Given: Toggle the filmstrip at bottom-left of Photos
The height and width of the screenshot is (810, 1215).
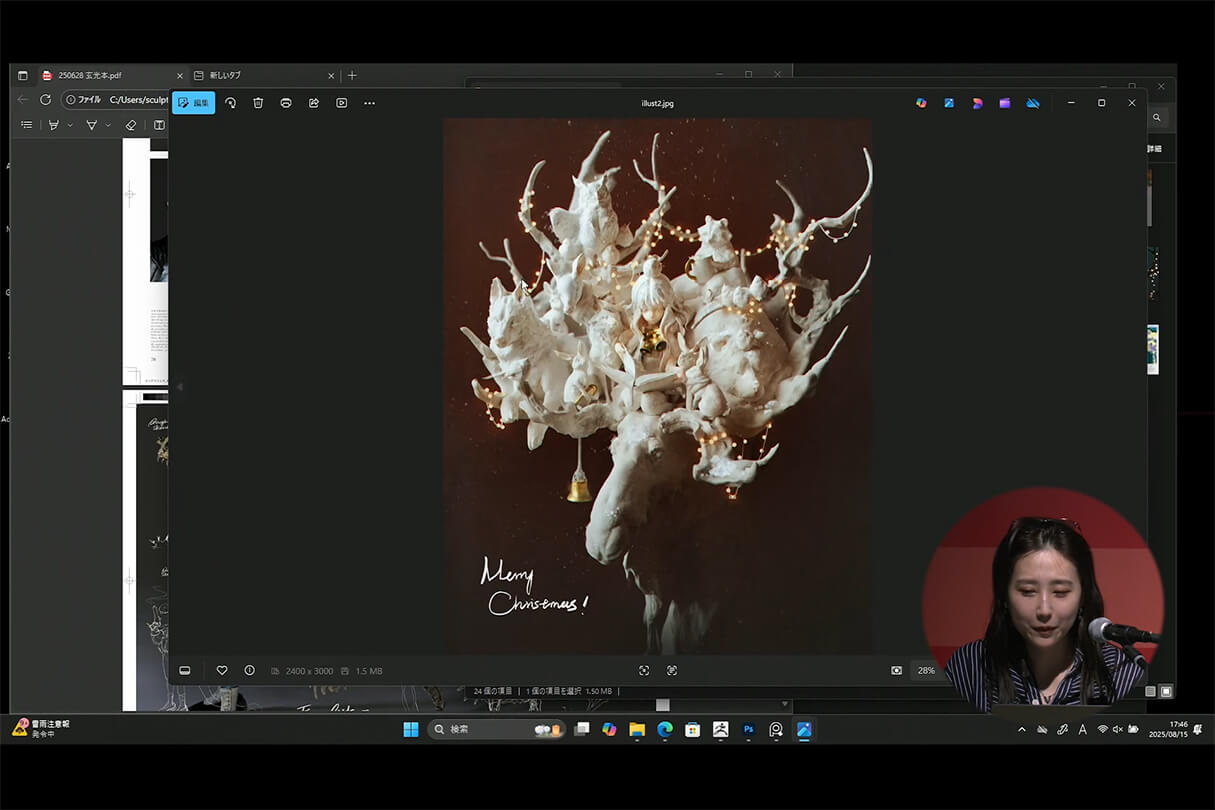Looking at the screenshot, I should coord(185,670).
